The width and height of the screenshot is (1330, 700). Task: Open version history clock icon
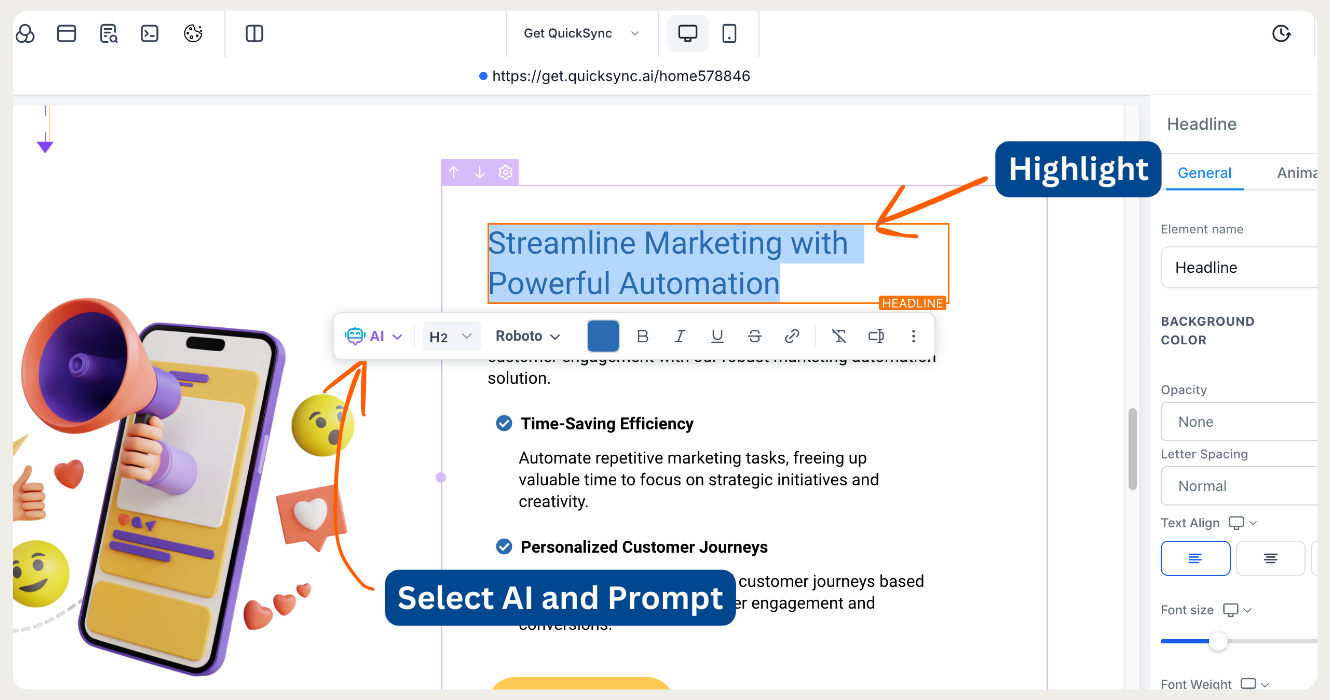[1281, 34]
